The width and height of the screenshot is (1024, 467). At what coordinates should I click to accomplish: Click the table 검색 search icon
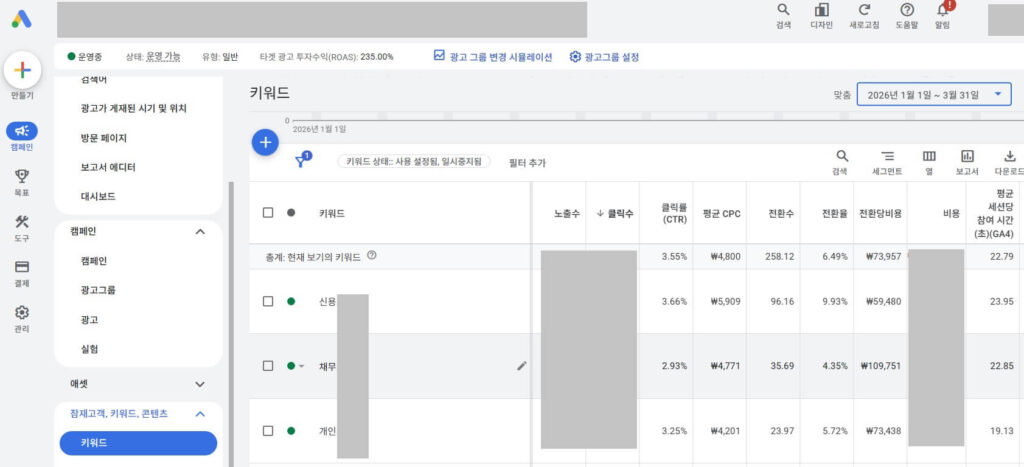(842, 156)
